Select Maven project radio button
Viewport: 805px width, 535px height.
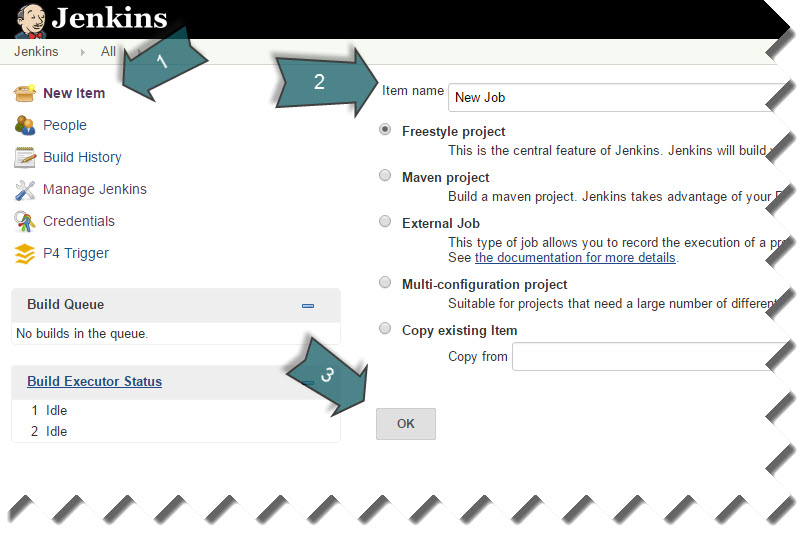click(385, 176)
